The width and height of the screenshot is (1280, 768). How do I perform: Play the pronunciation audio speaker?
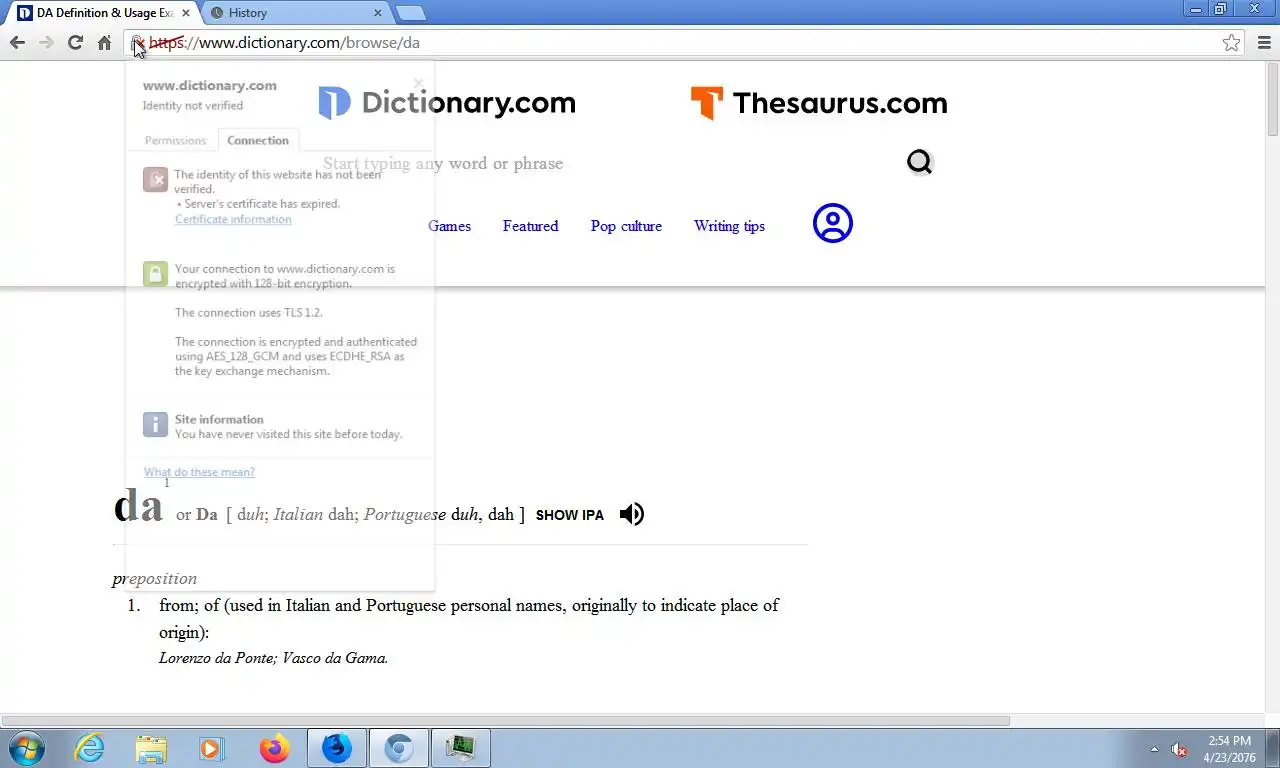(x=631, y=514)
